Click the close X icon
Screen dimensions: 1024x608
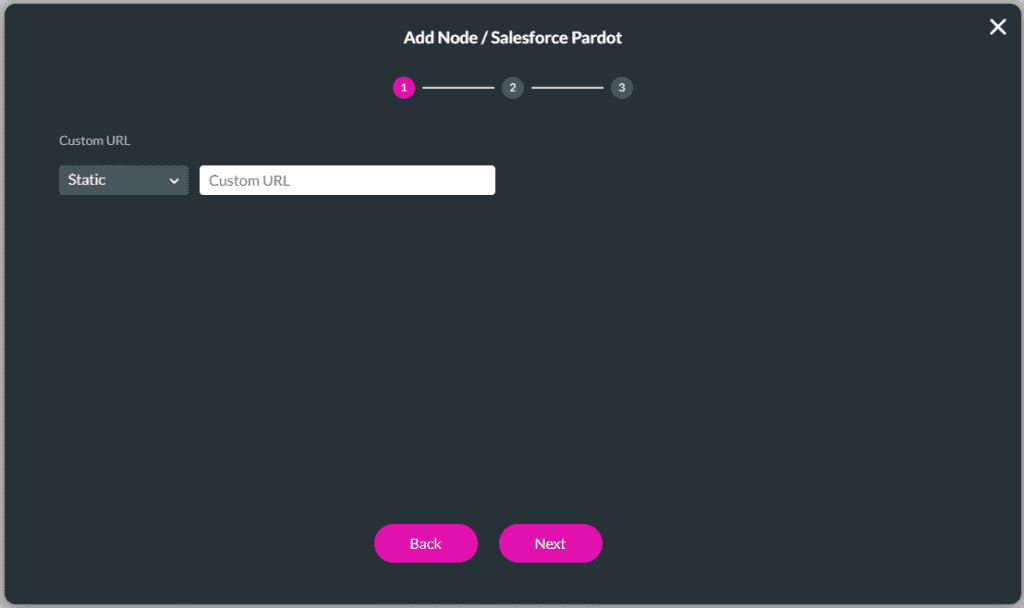pyautogui.click(x=997, y=27)
